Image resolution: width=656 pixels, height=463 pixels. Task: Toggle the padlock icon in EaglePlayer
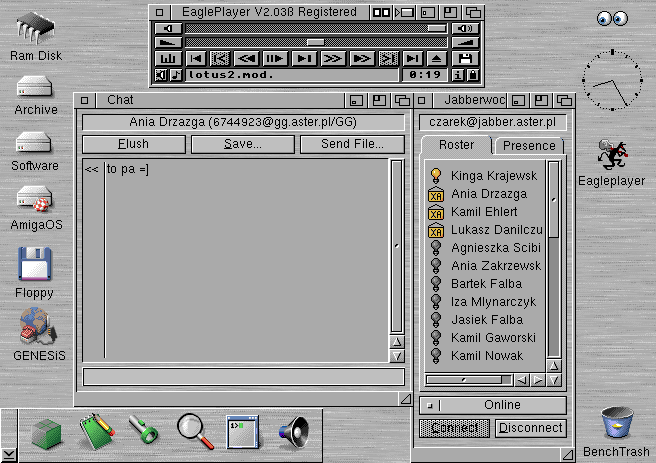pos(473,75)
